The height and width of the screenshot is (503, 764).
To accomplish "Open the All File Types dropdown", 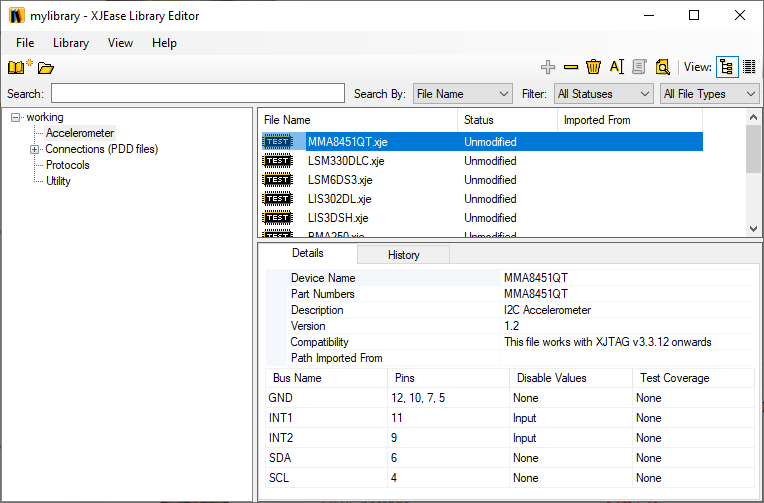I will tap(709, 94).
